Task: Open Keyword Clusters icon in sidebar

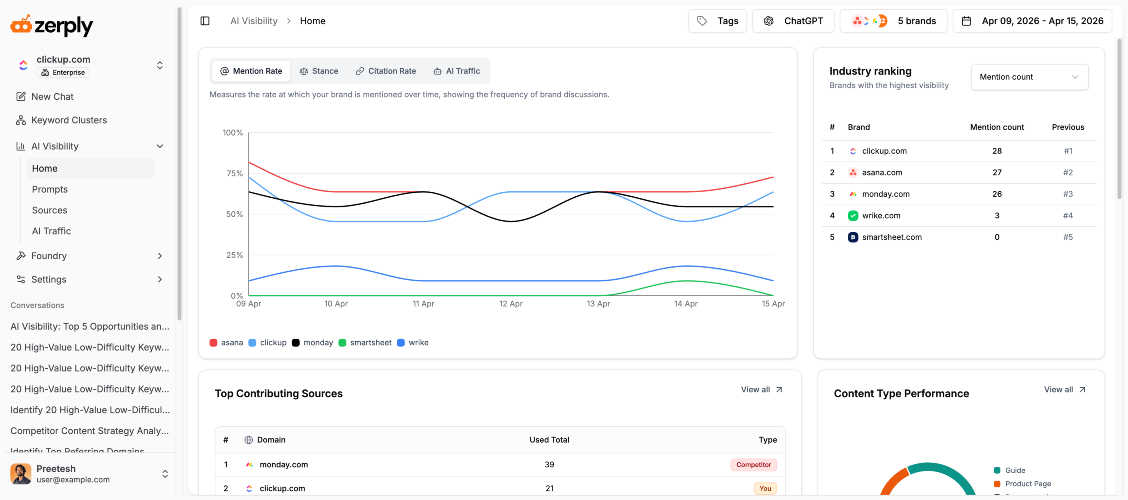Action: tap(21, 120)
